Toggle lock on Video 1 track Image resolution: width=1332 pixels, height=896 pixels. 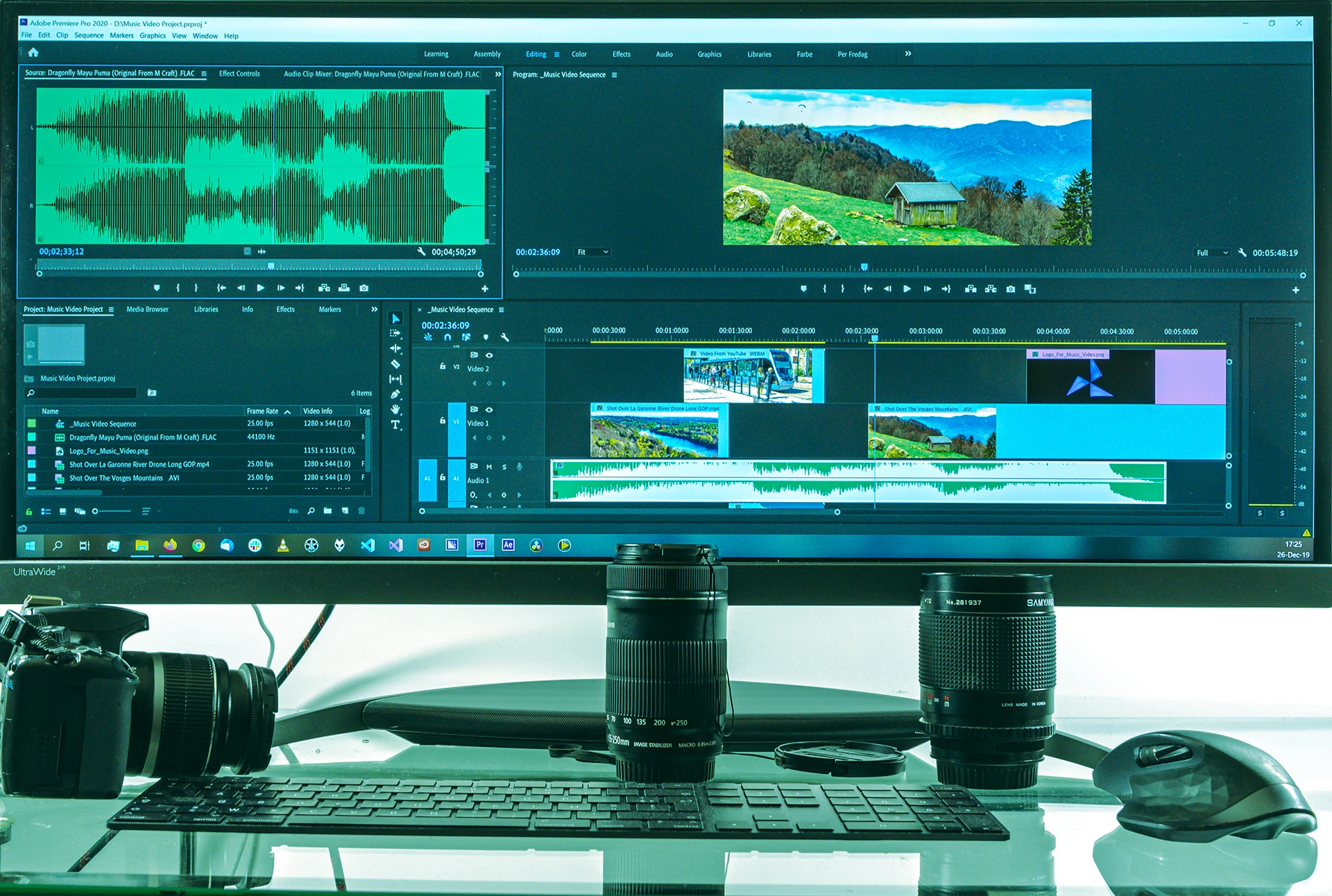443,420
